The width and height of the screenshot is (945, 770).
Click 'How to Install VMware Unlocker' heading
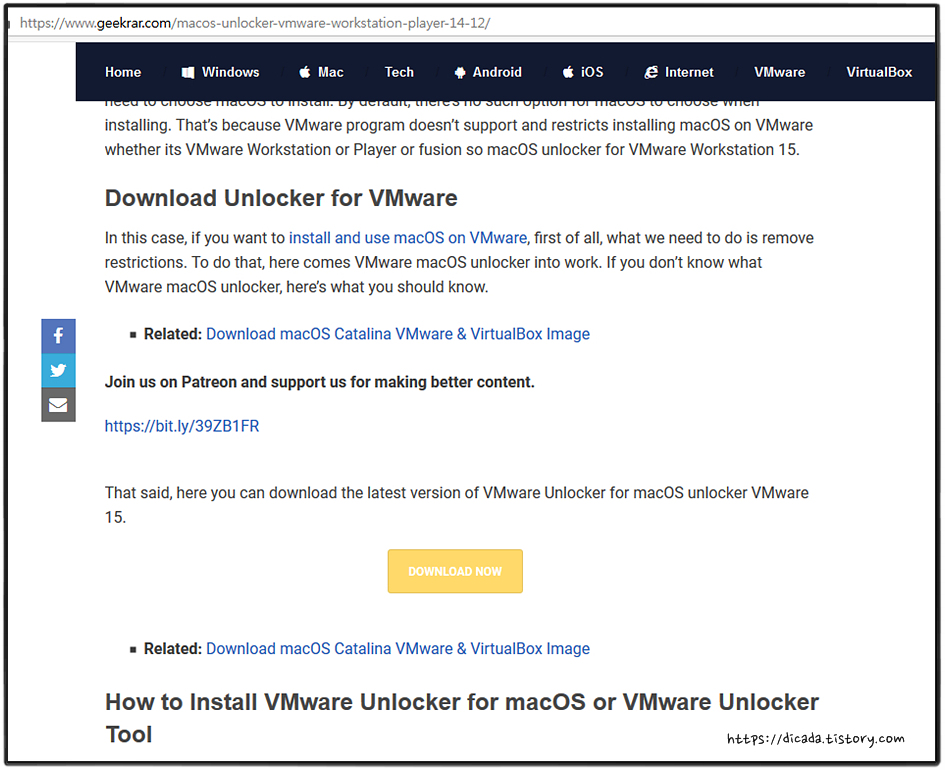tap(462, 718)
